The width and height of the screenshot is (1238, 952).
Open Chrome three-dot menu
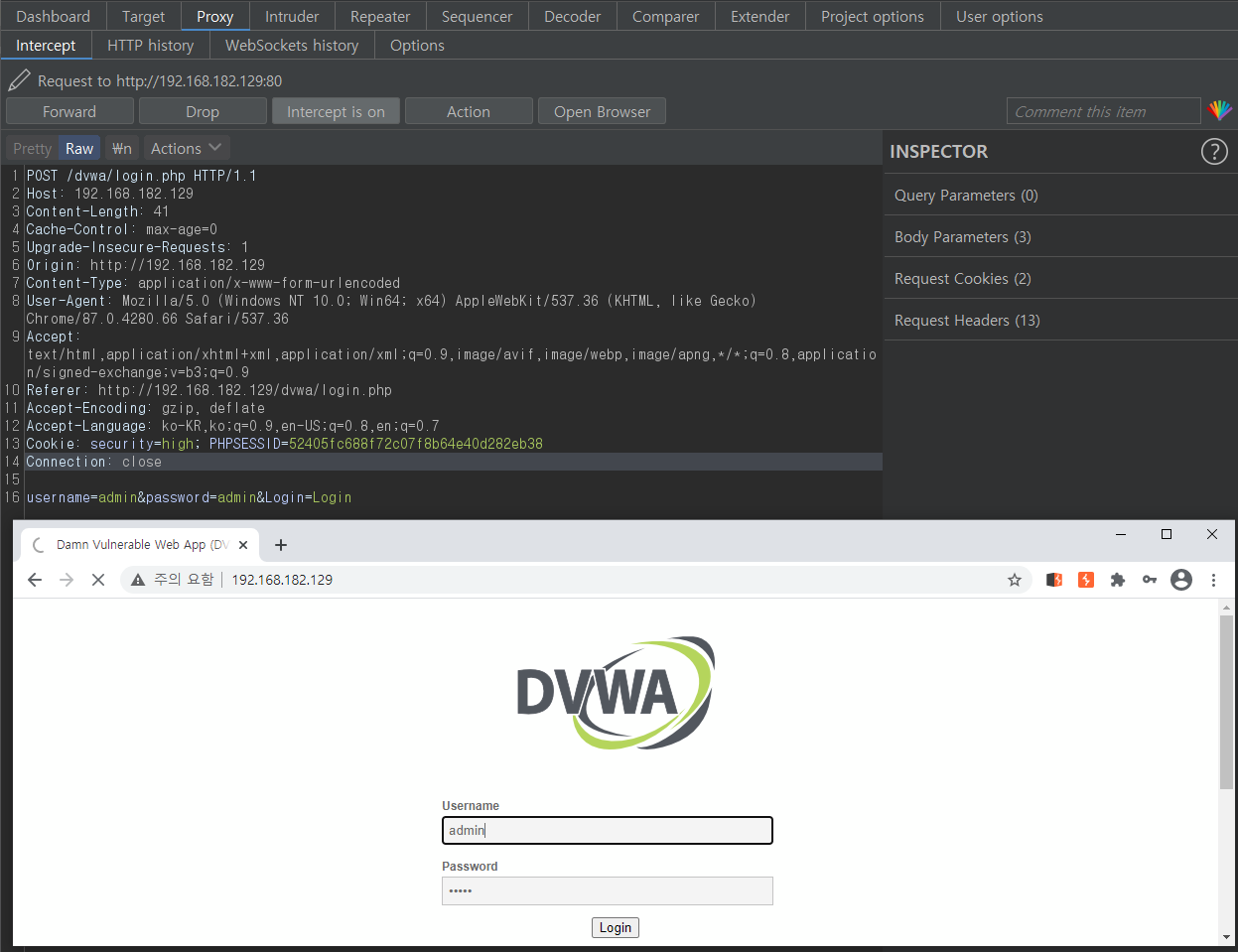click(1213, 580)
